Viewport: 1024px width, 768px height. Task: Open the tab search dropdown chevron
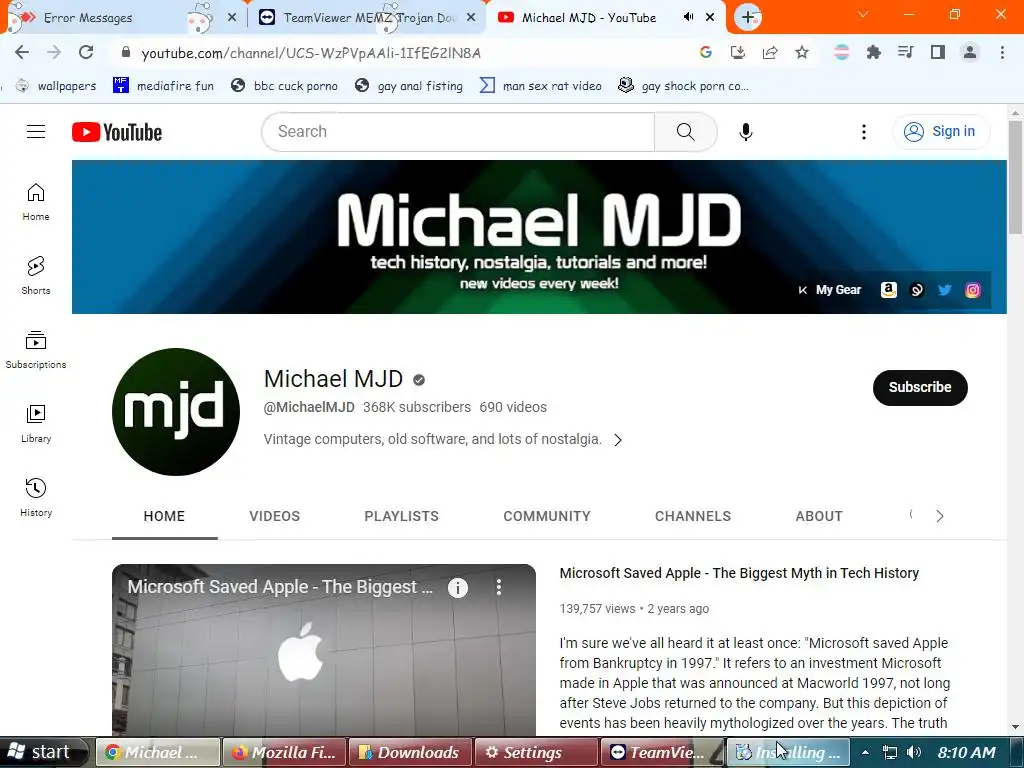click(x=863, y=14)
